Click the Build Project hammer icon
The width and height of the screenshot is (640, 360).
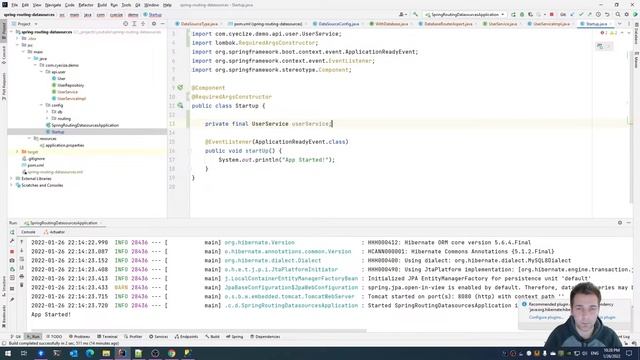415,14
